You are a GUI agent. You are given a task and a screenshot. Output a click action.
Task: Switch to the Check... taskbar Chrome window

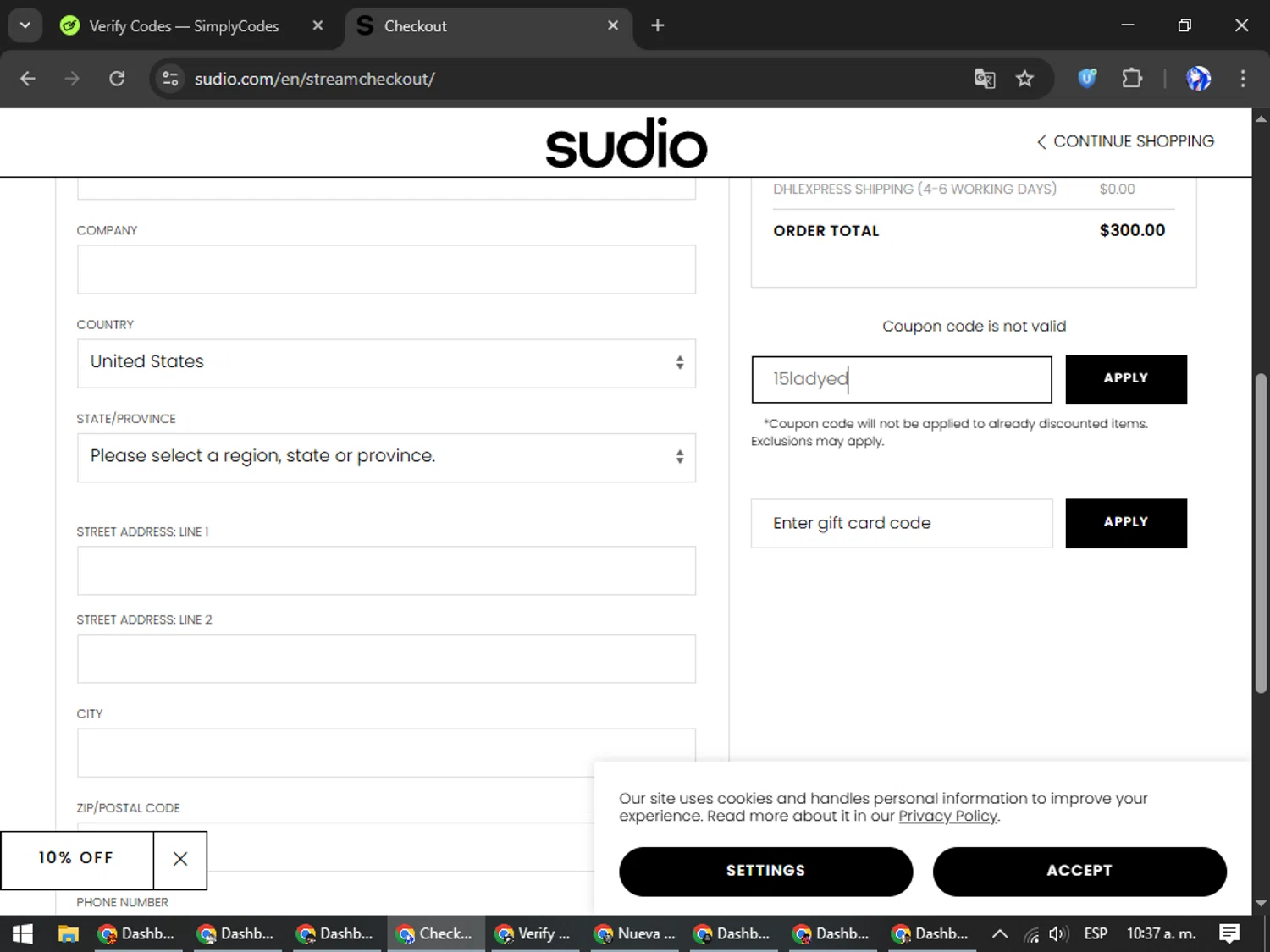[x=435, y=933]
